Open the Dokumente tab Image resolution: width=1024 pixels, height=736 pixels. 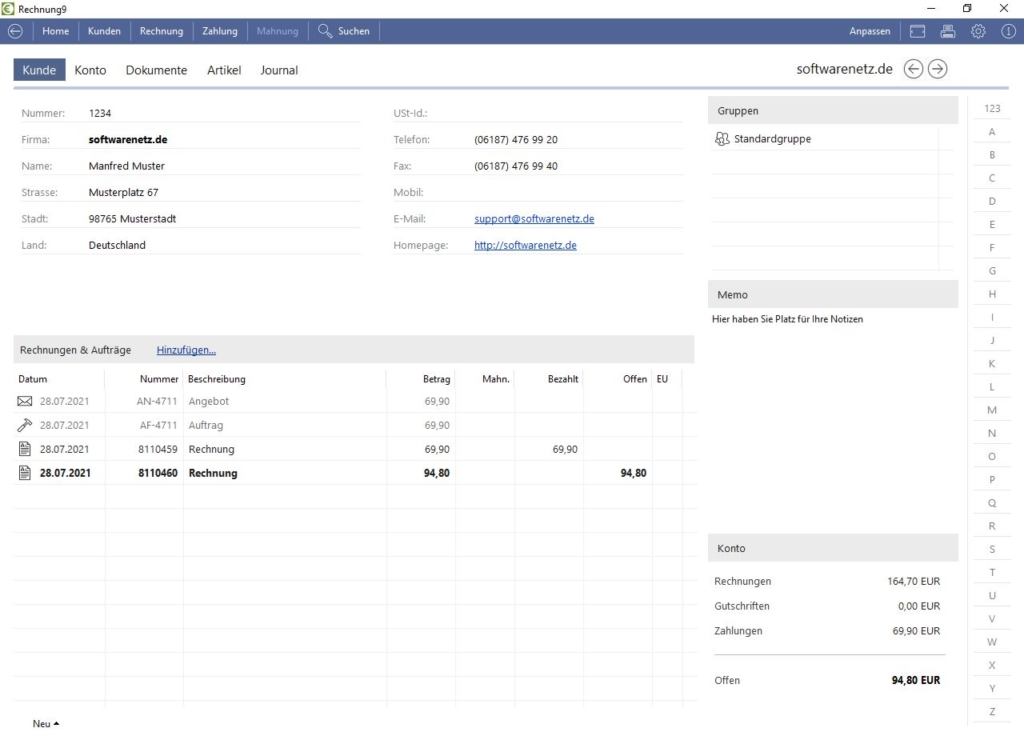(156, 70)
